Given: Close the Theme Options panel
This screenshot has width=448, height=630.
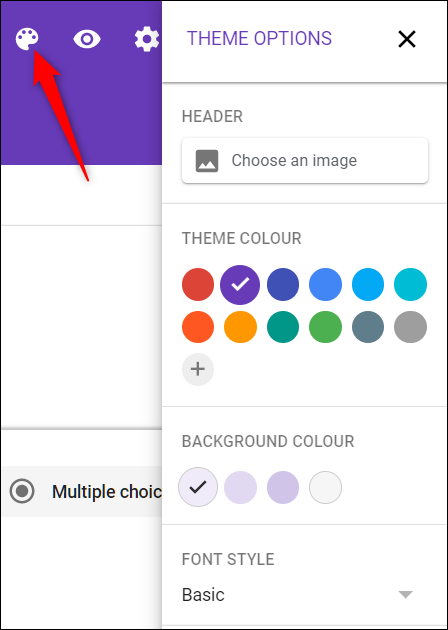Looking at the screenshot, I should (407, 39).
